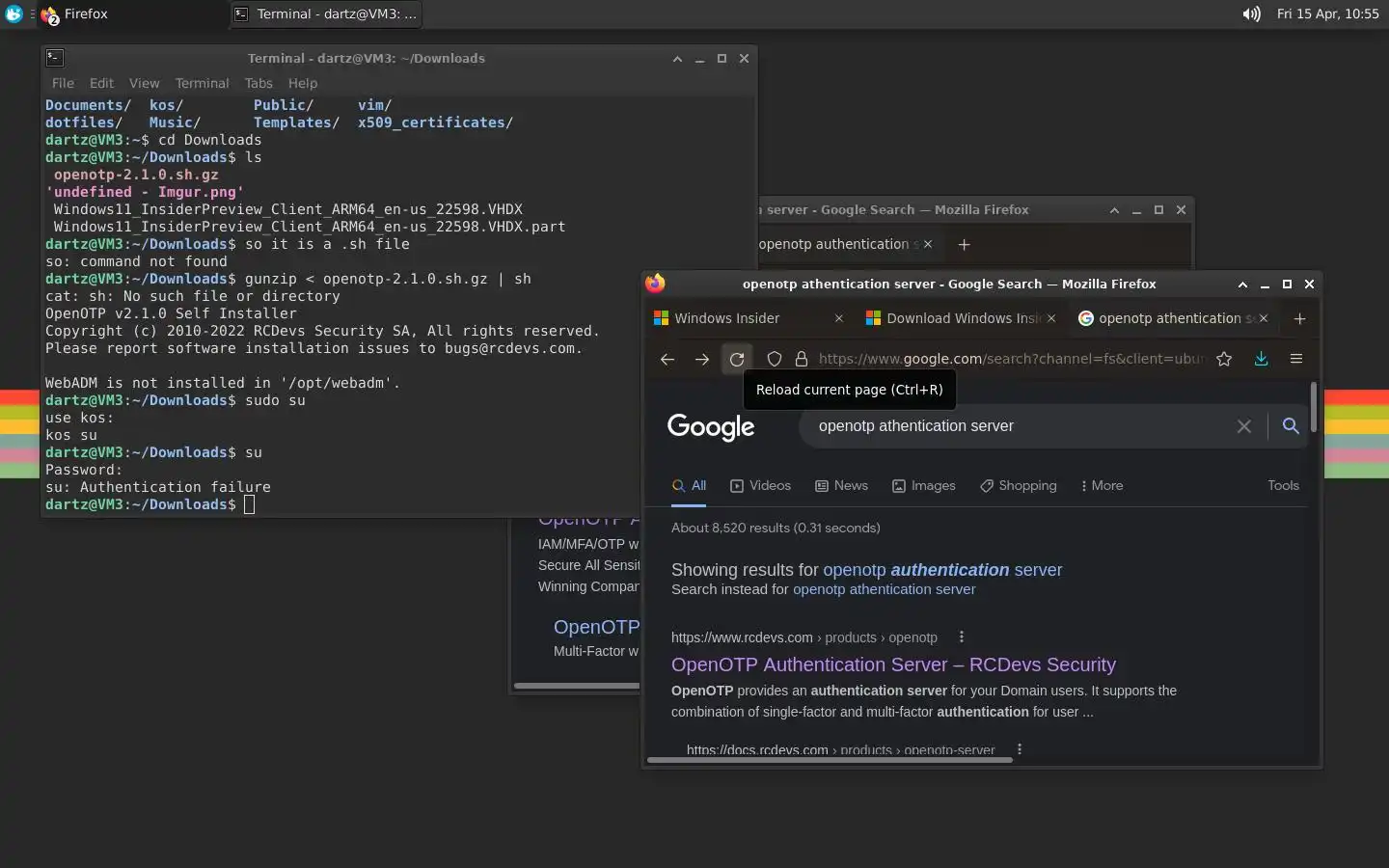The image size is (1389, 868).
Task: Open the Firefox downloads panel
Action: (1261, 359)
